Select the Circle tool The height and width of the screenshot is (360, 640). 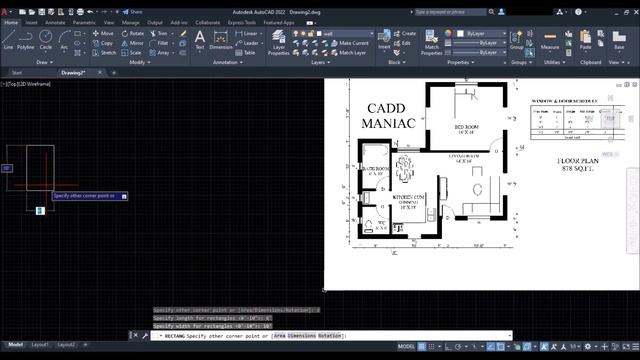click(46, 40)
